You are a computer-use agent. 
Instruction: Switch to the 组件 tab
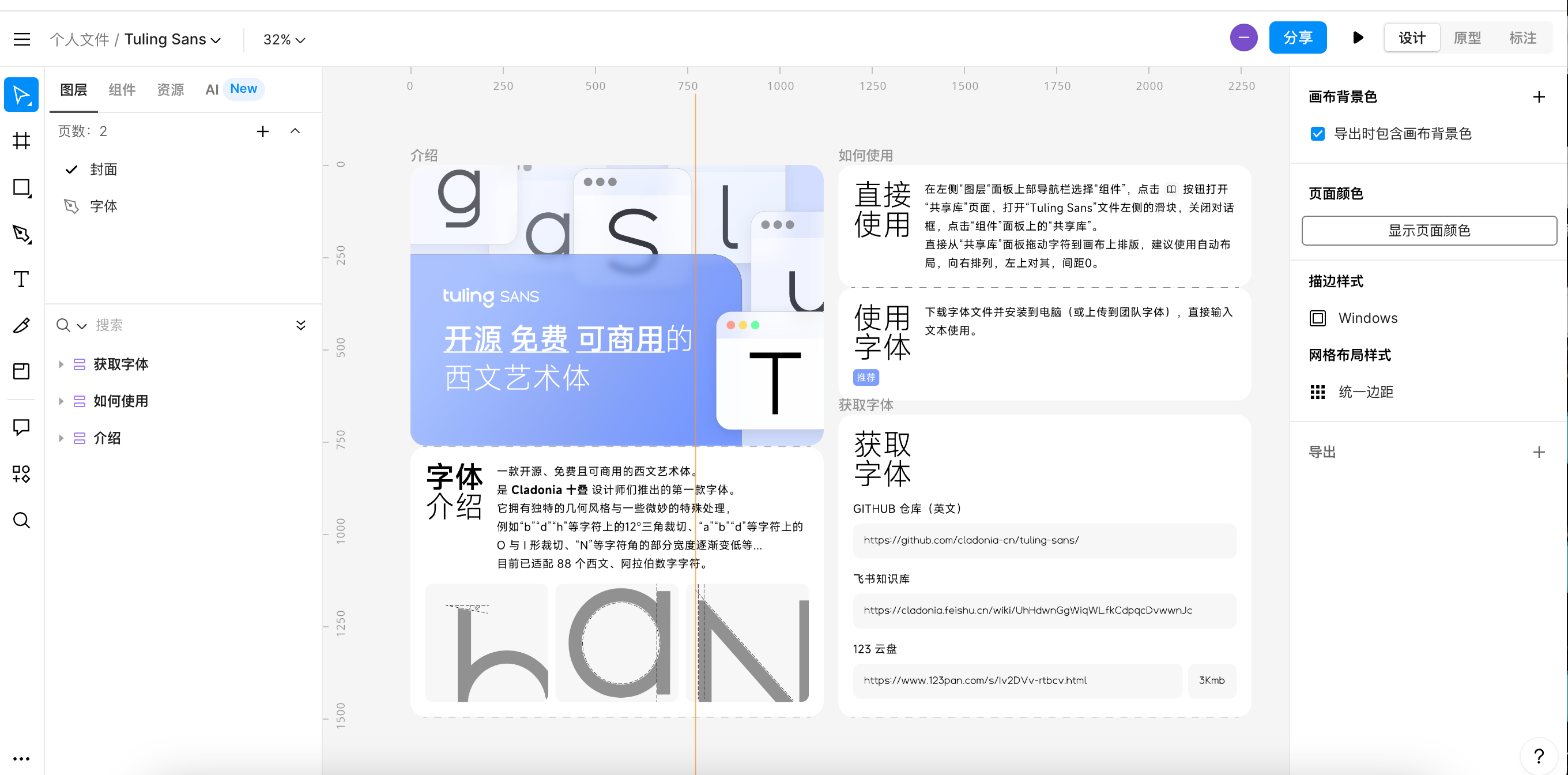[122, 90]
